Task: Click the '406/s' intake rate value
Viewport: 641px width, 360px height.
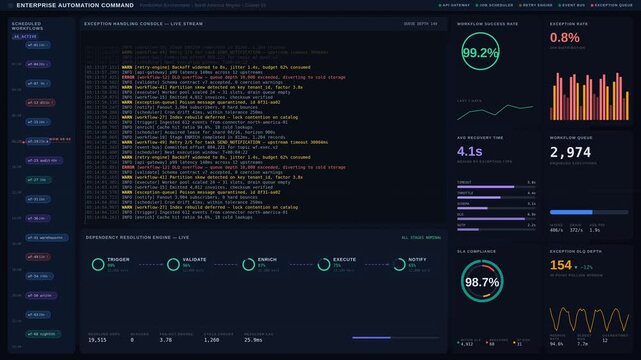Action: coord(556,230)
